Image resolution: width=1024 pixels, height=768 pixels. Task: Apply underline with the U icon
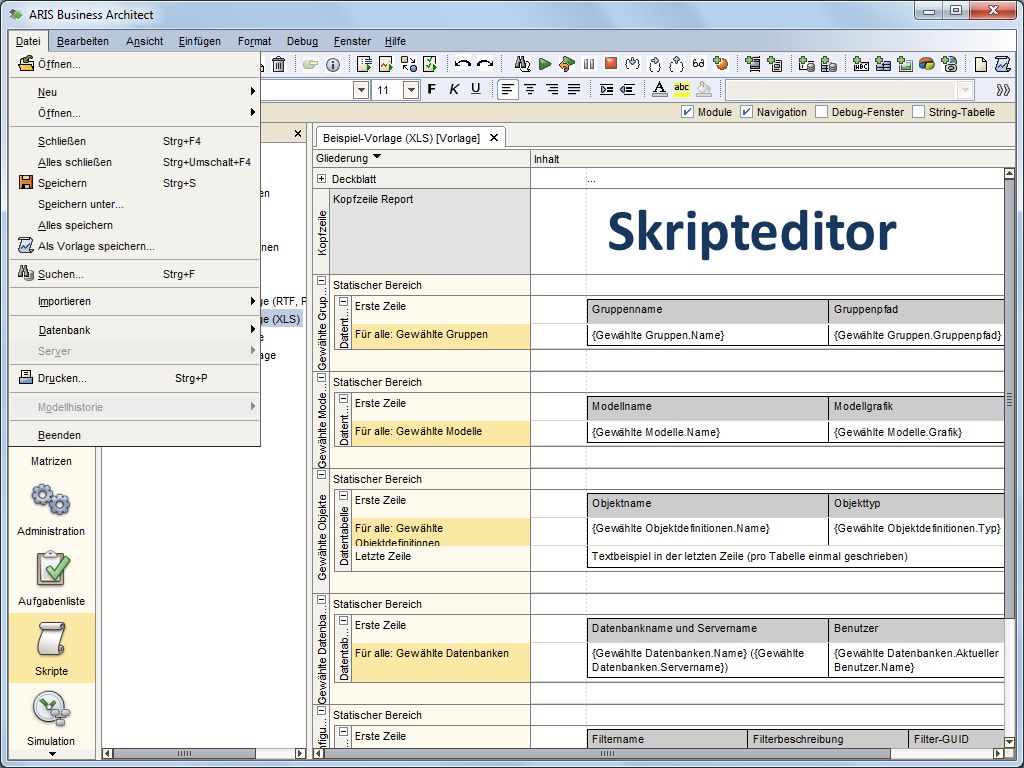475,89
